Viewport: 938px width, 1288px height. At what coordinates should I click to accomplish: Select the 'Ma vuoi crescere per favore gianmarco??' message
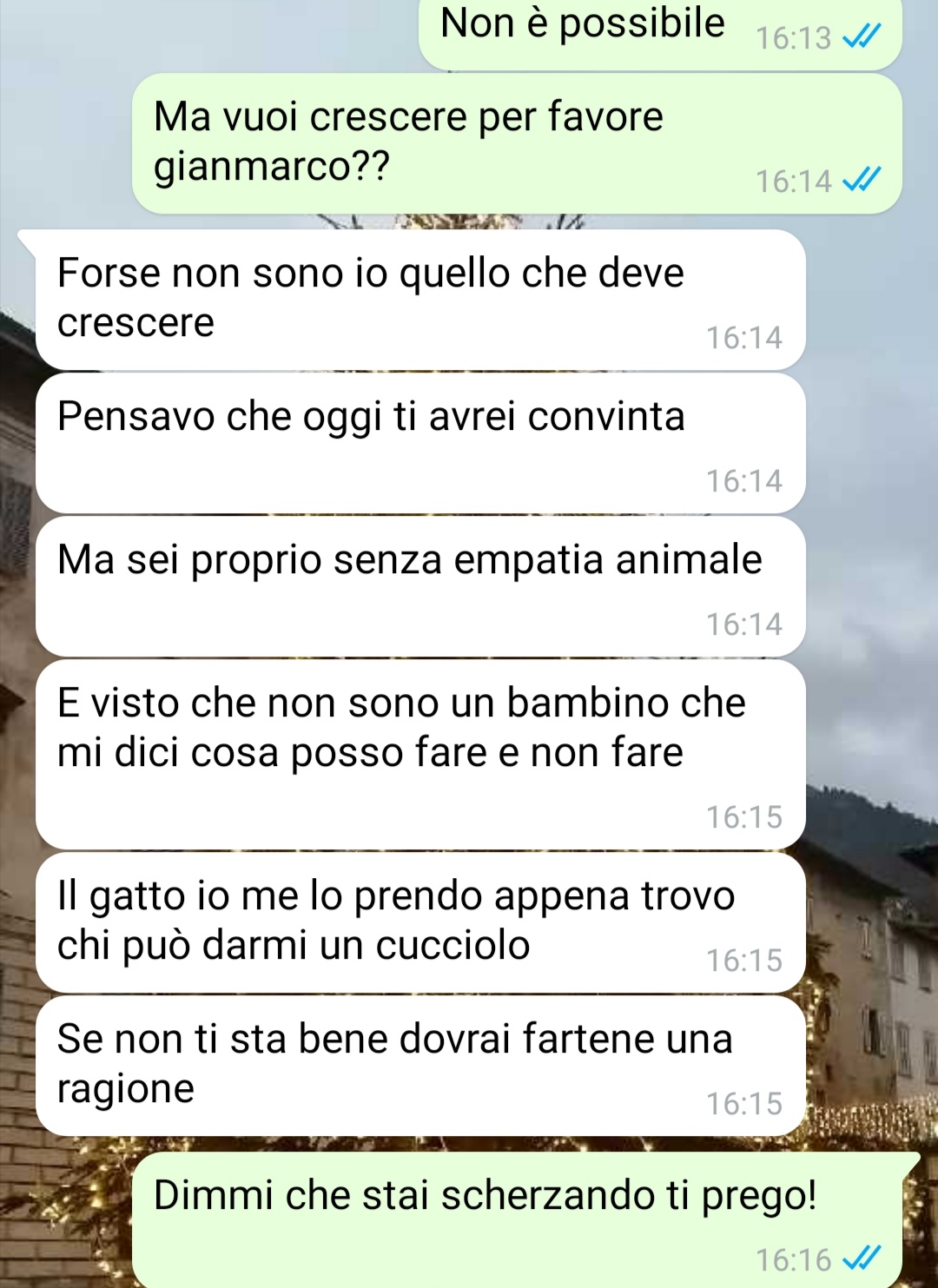(517, 143)
